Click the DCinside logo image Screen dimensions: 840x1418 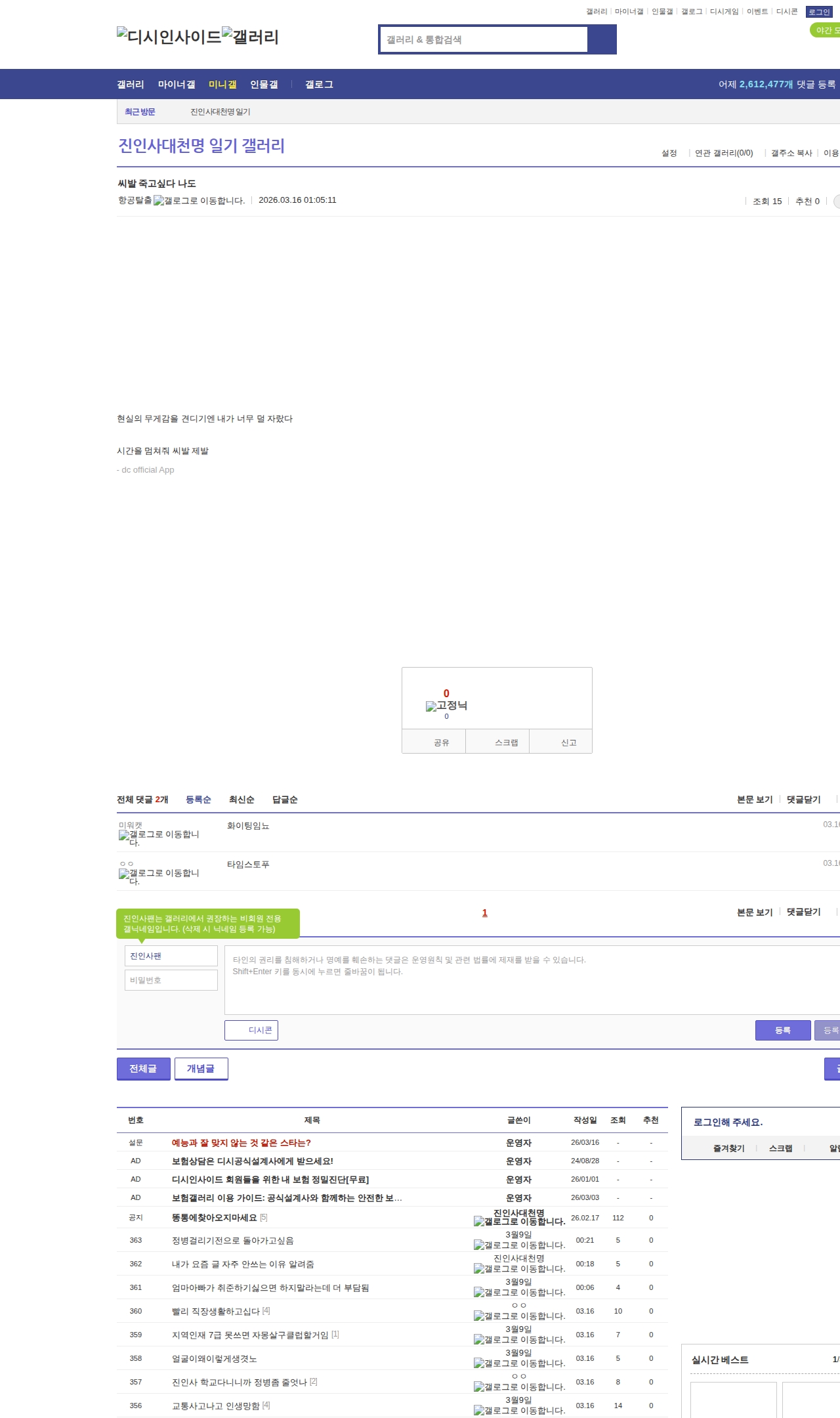point(169,37)
